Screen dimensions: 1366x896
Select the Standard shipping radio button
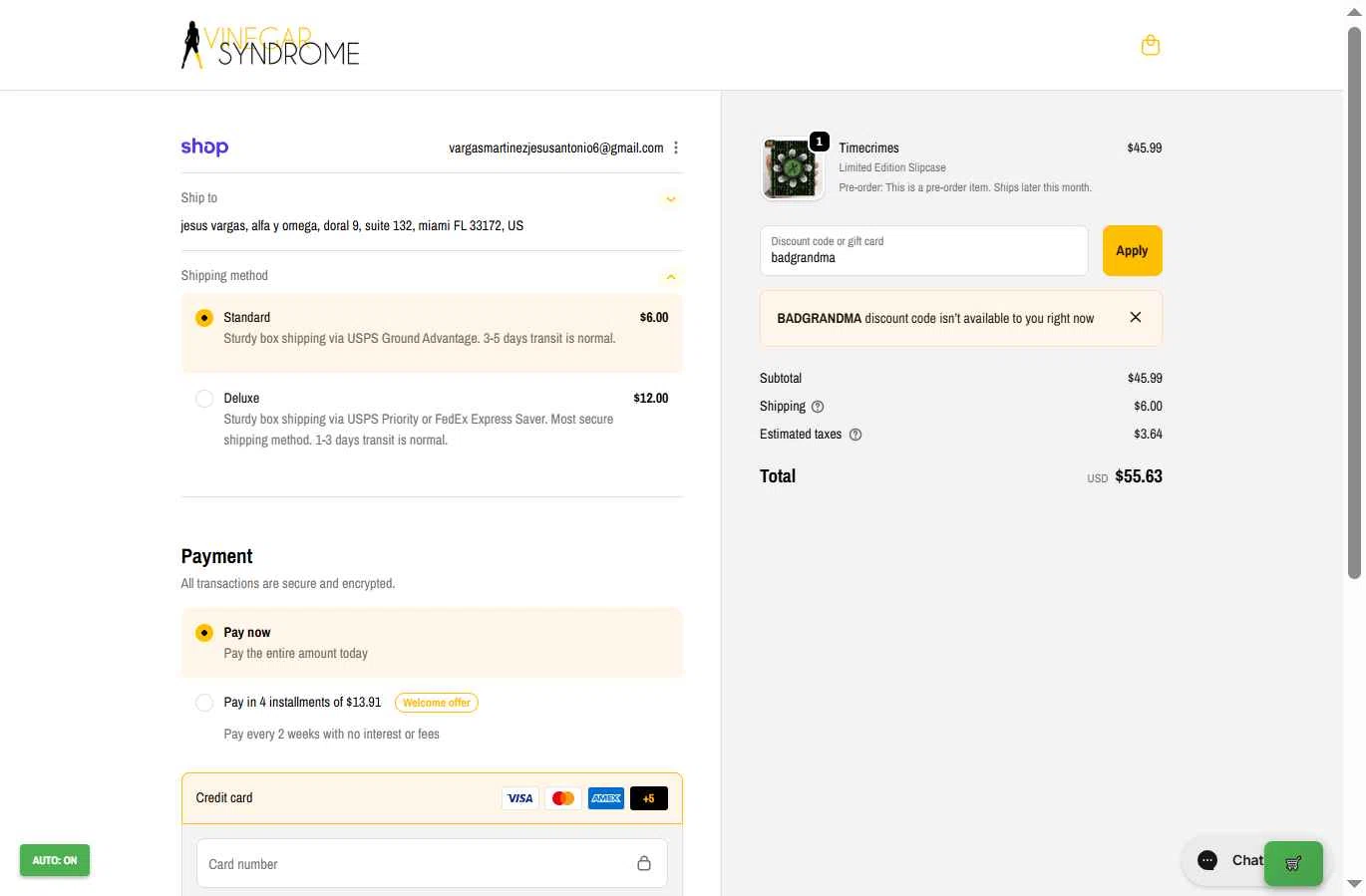pos(204,318)
